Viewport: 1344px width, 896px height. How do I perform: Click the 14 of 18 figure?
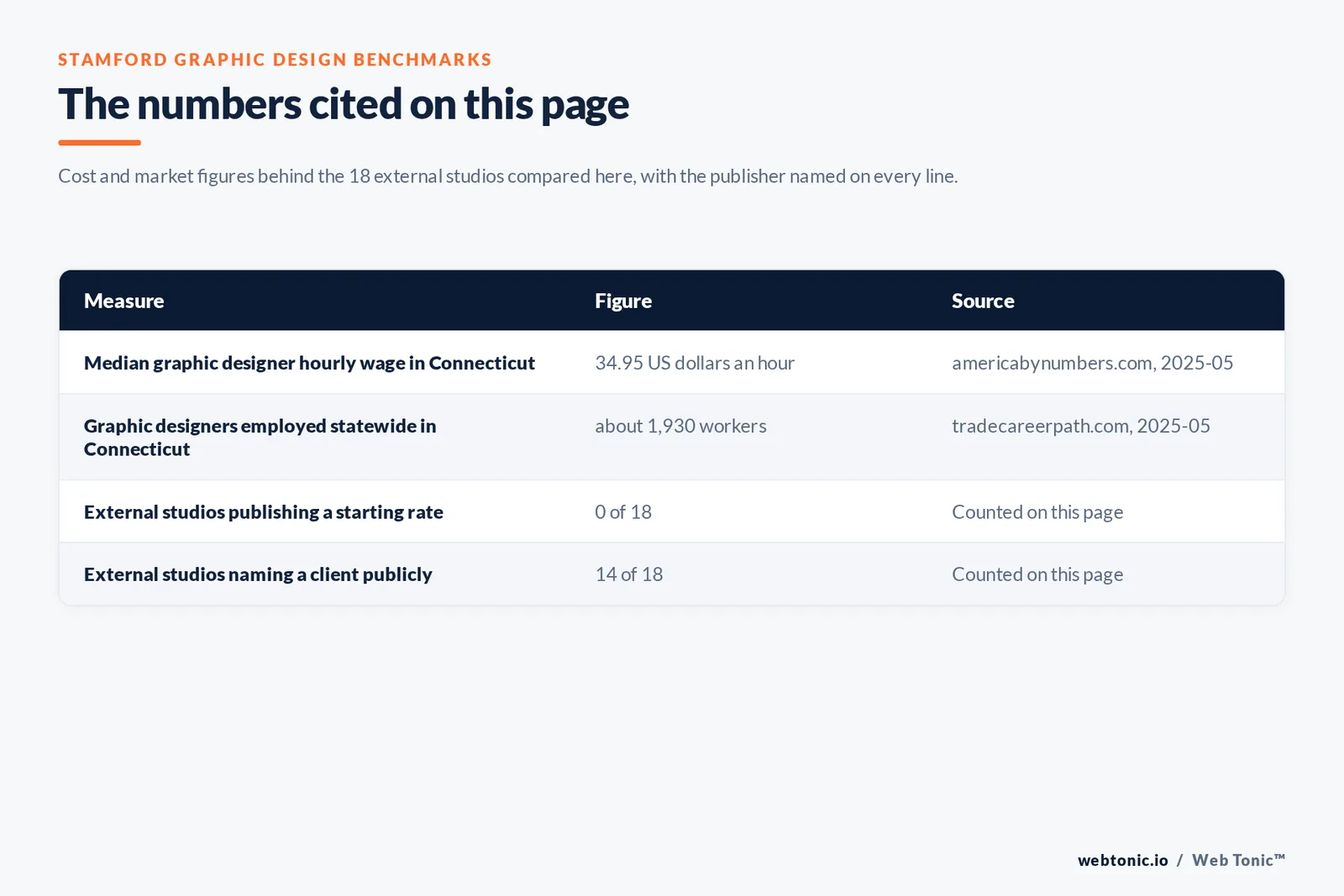pos(629,574)
